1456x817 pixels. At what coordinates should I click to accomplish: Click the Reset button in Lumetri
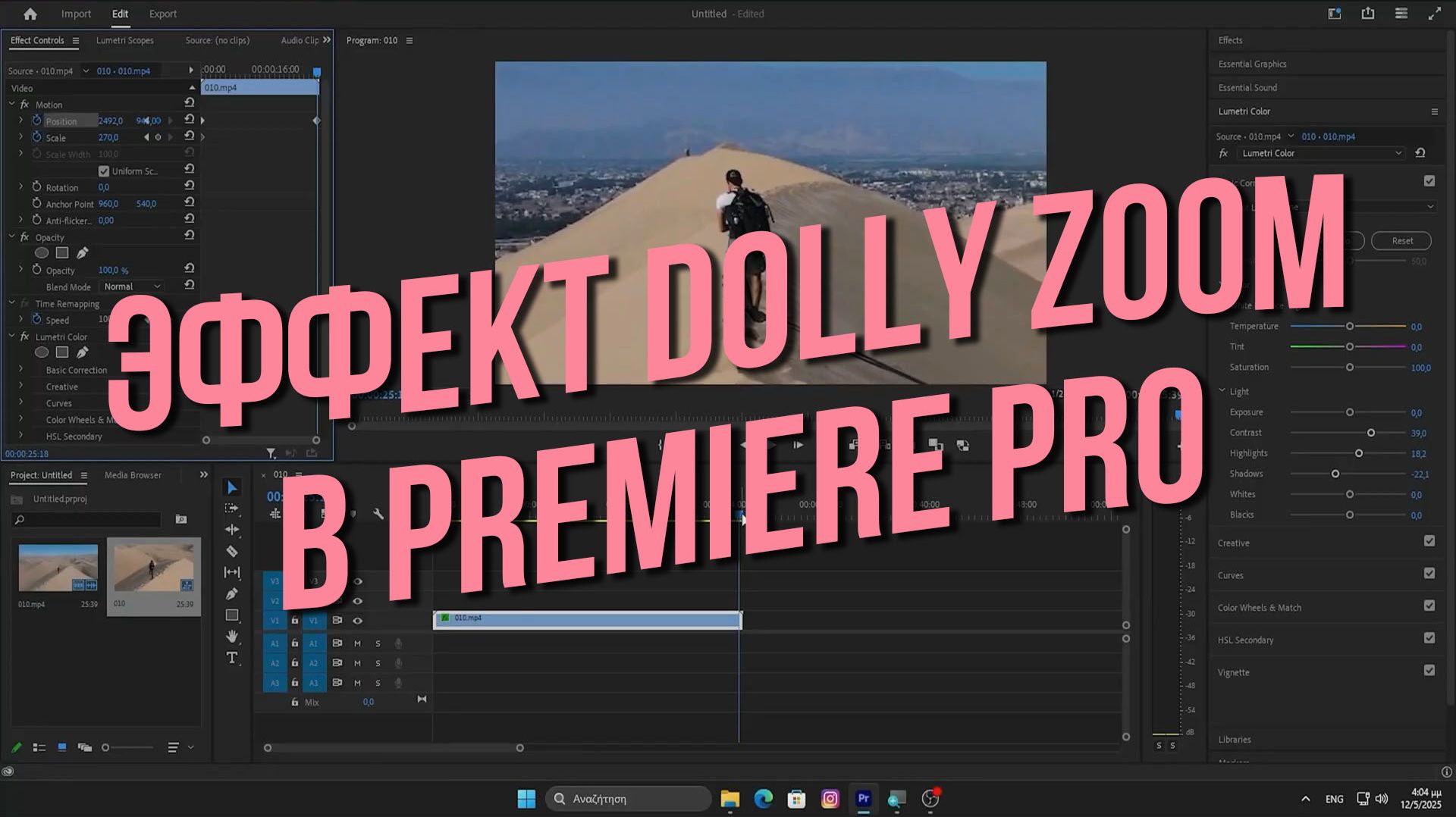pyautogui.click(x=1401, y=240)
